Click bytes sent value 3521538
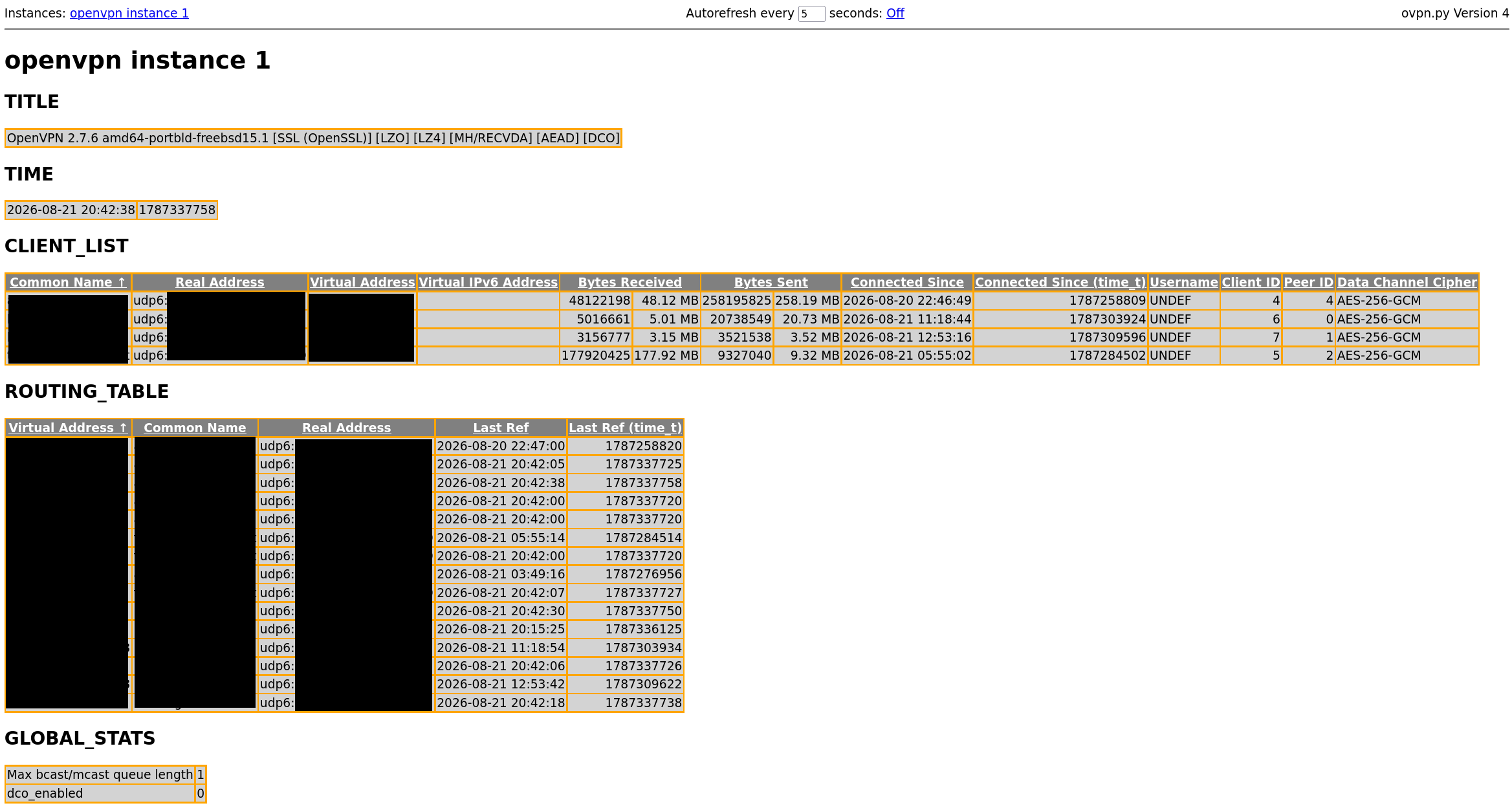The width and height of the screenshot is (1512, 810). pyautogui.click(x=737, y=338)
